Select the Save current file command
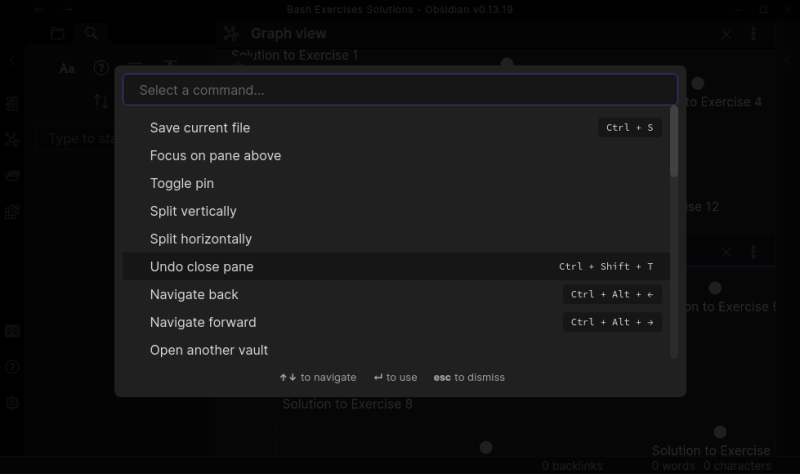 [x=200, y=128]
